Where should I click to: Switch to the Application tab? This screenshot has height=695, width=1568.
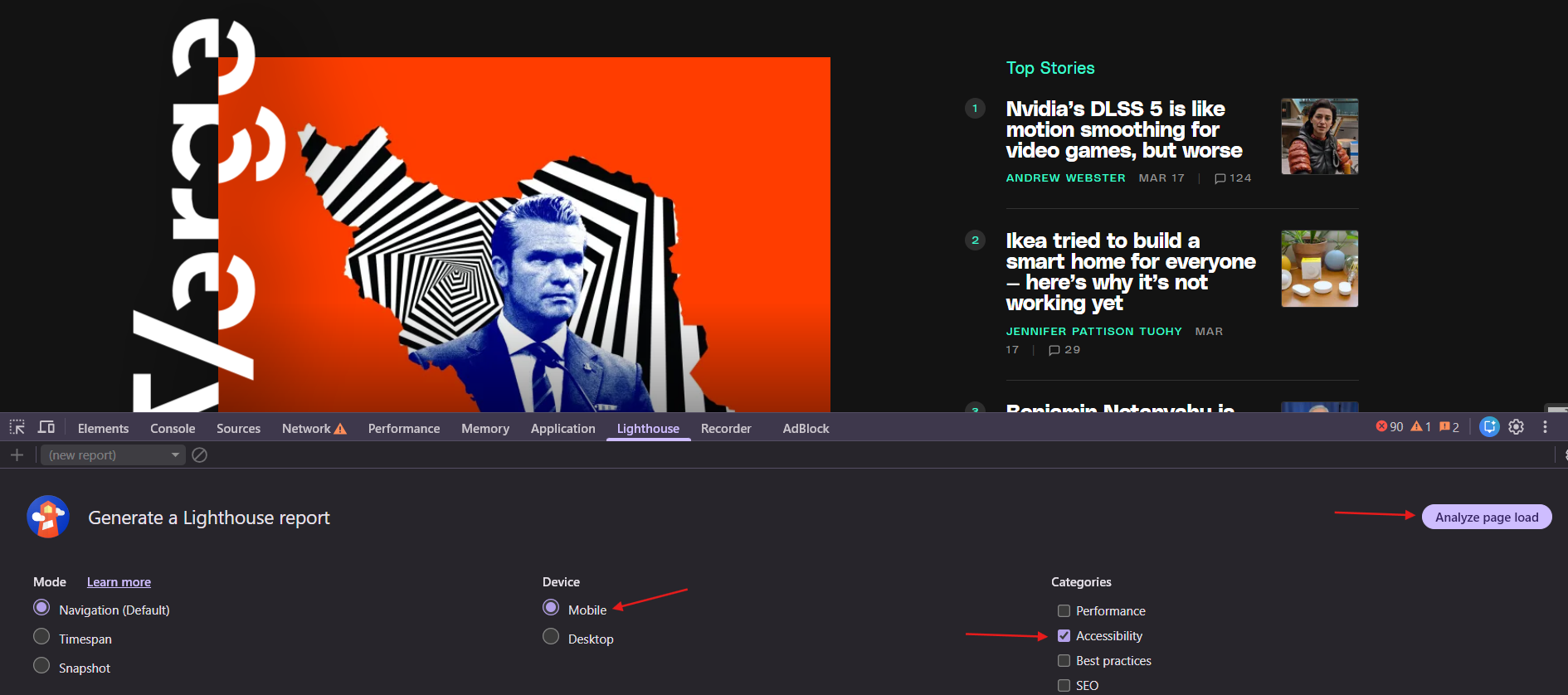pos(563,429)
